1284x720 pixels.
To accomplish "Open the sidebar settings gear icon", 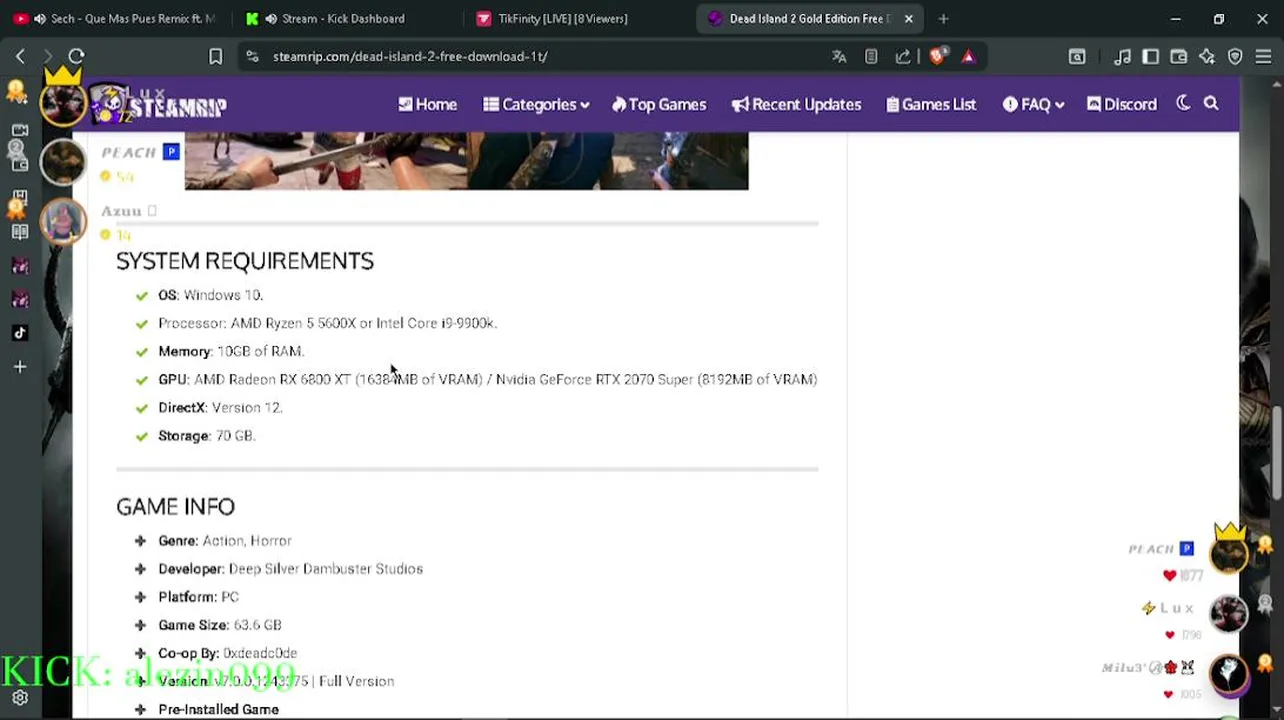I will click(x=20, y=698).
